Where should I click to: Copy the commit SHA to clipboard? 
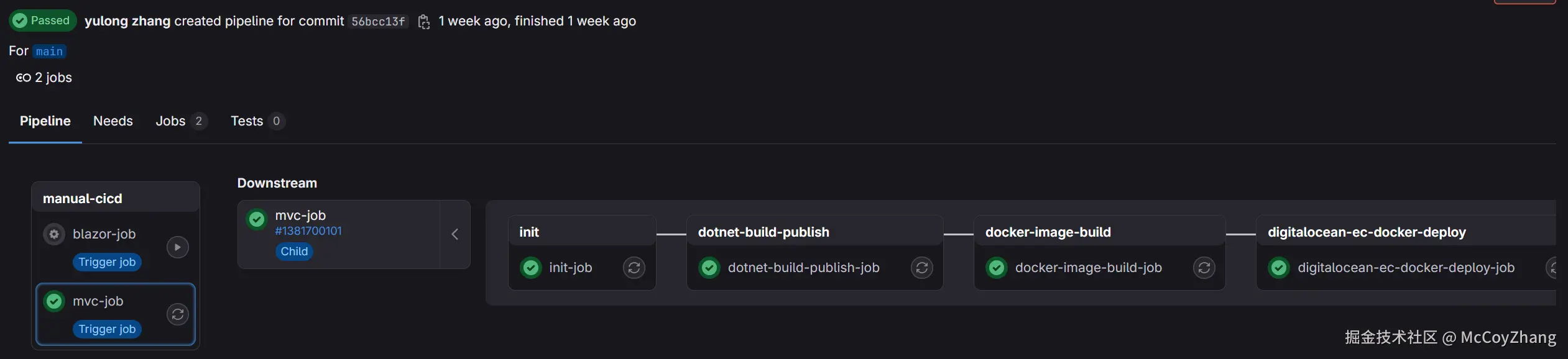(x=424, y=22)
